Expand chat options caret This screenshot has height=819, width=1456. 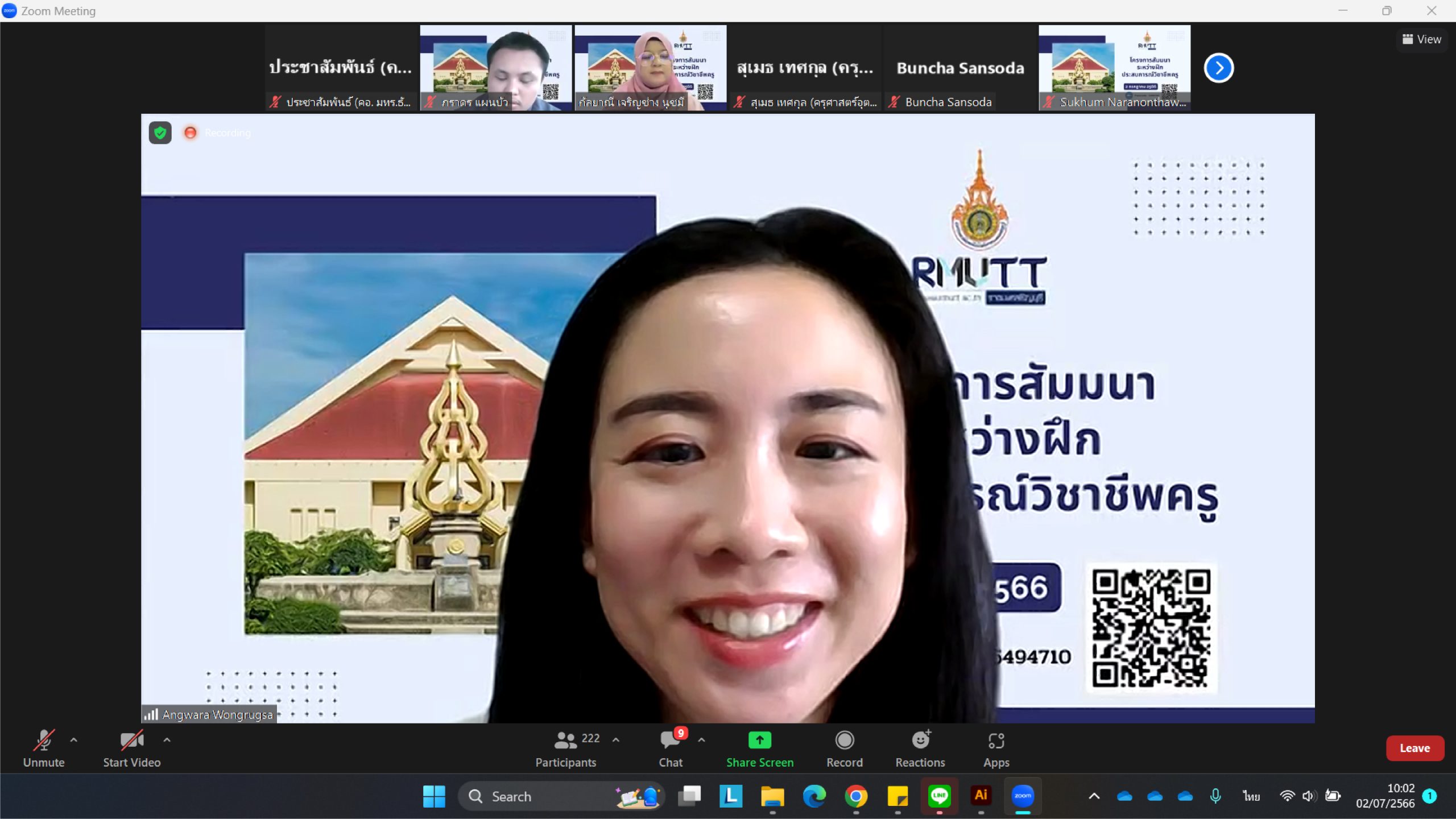(701, 740)
